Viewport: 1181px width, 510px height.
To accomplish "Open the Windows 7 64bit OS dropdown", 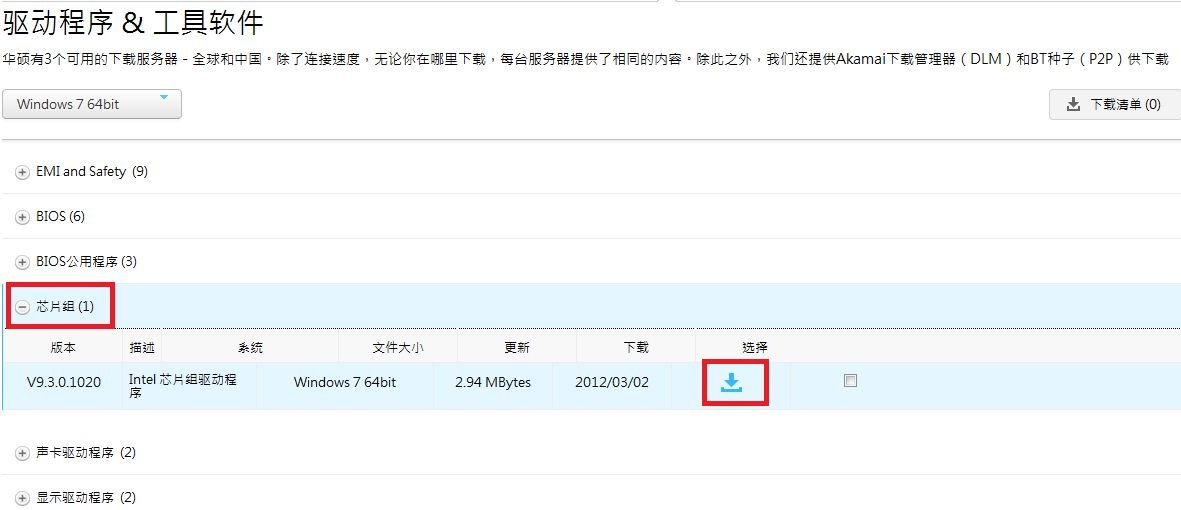I will point(92,105).
